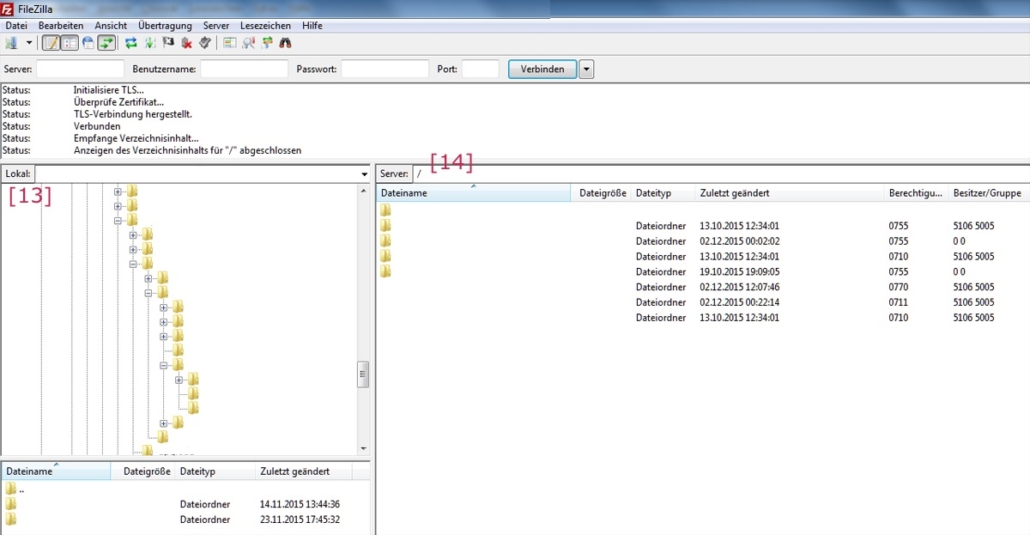Open quickconnect history dropdown beside Verbinden
The height and width of the screenshot is (535, 1030).
[587, 69]
